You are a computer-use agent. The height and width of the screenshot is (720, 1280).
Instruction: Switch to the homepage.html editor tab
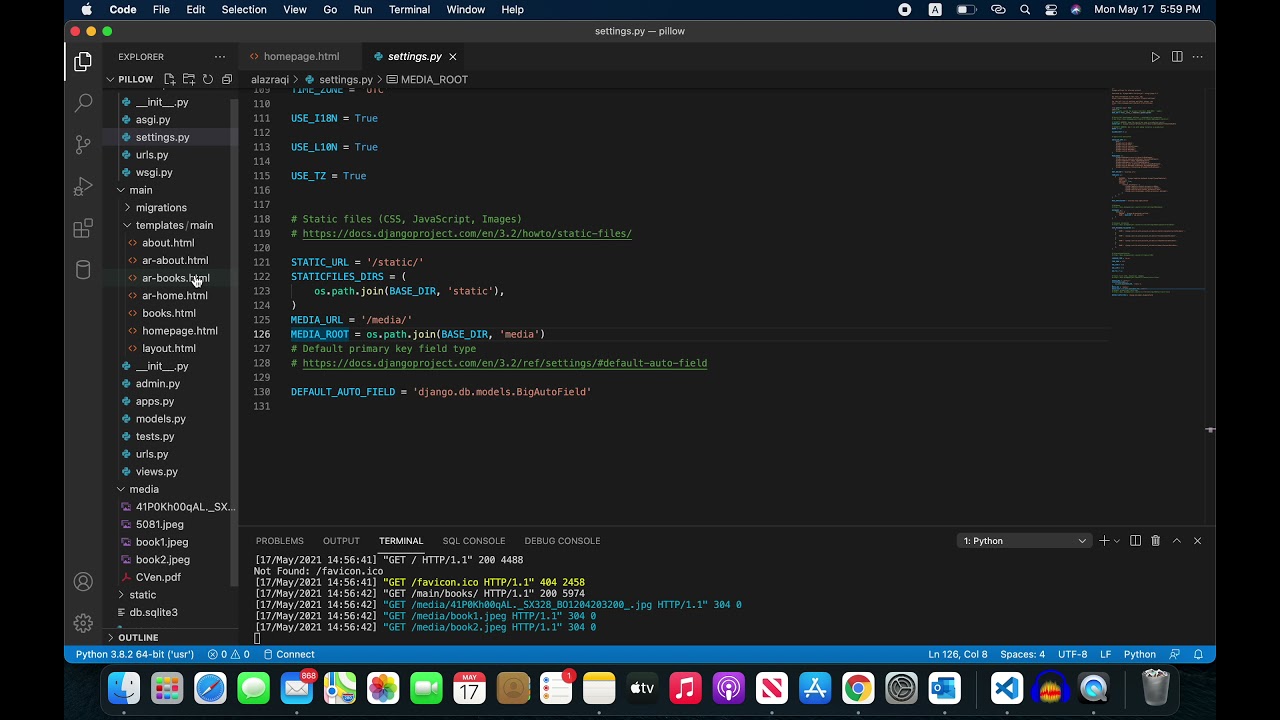pyautogui.click(x=301, y=57)
